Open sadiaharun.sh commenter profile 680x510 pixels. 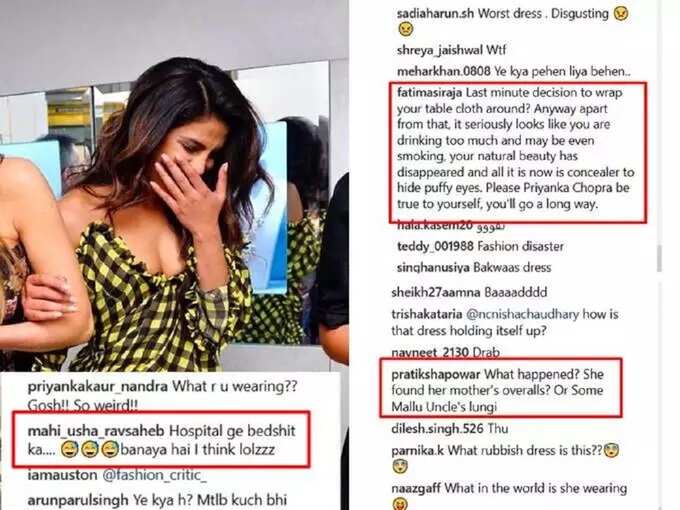[435, 14]
